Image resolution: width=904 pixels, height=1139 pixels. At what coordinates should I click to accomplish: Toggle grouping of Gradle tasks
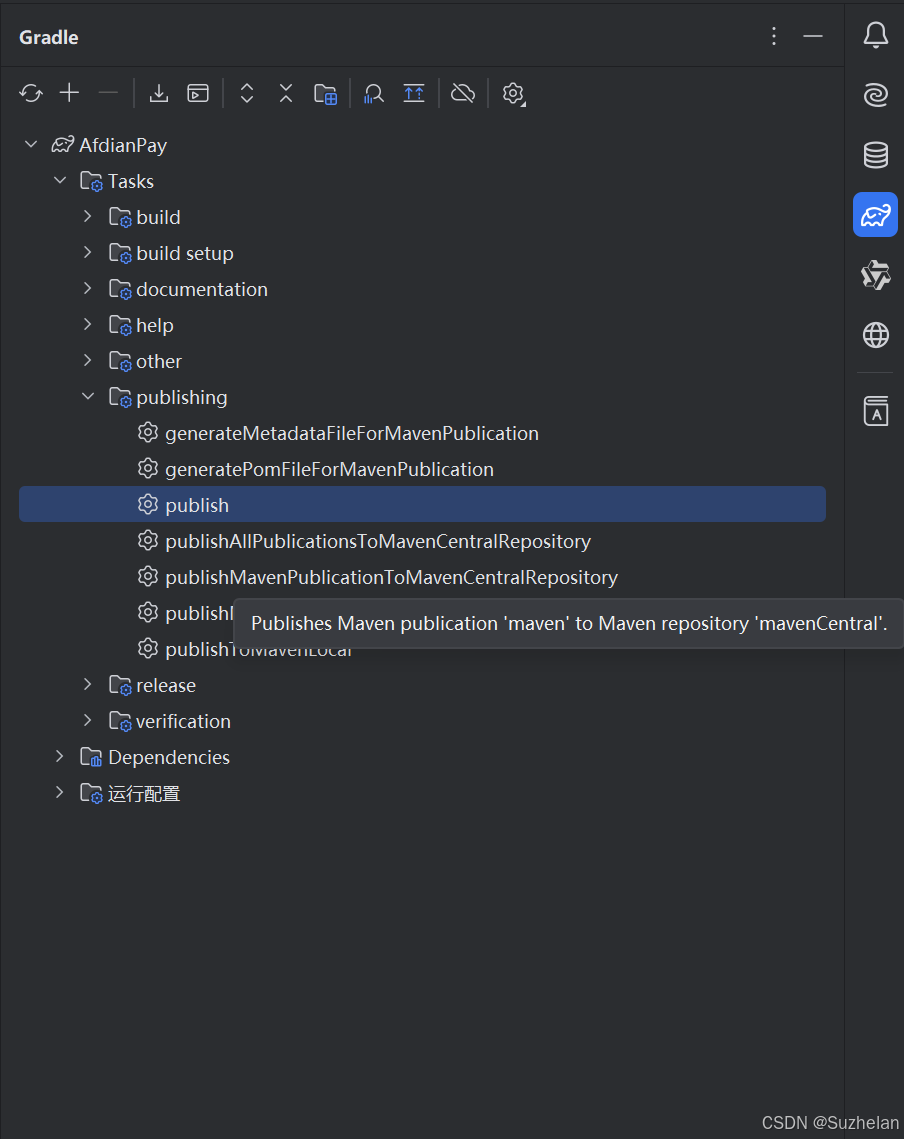pyautogui.click(x=325, y=93)
